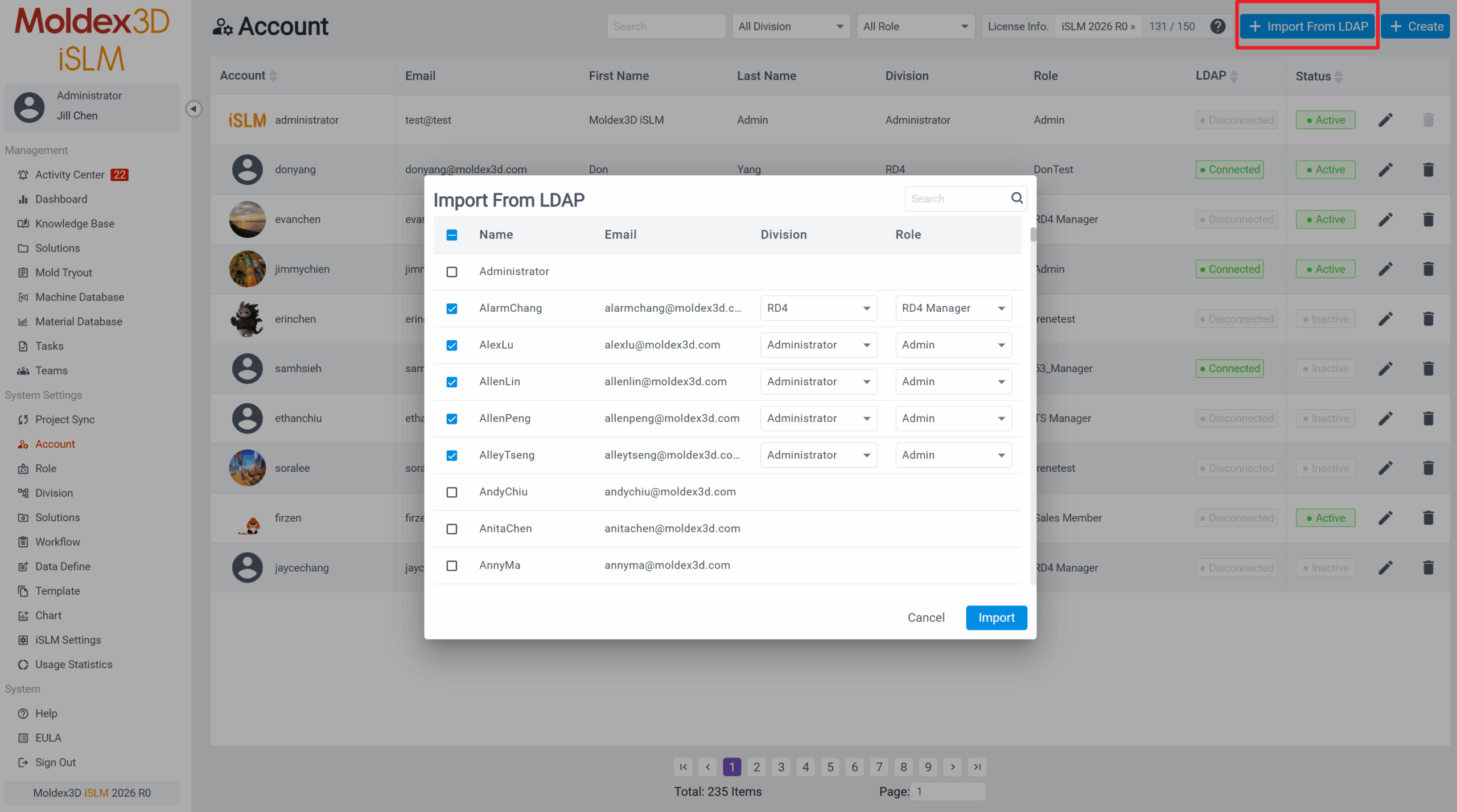
Task: Open the All Division filter dropdown
Action: click(791, 26)
